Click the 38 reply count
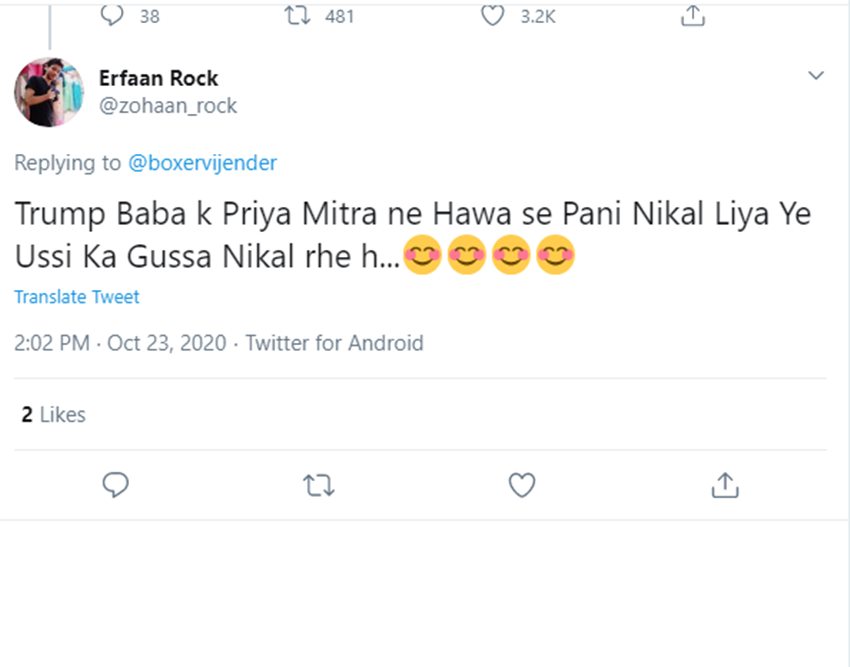Image resolution: width=850 pixels, height=667 pixels. 149,16
